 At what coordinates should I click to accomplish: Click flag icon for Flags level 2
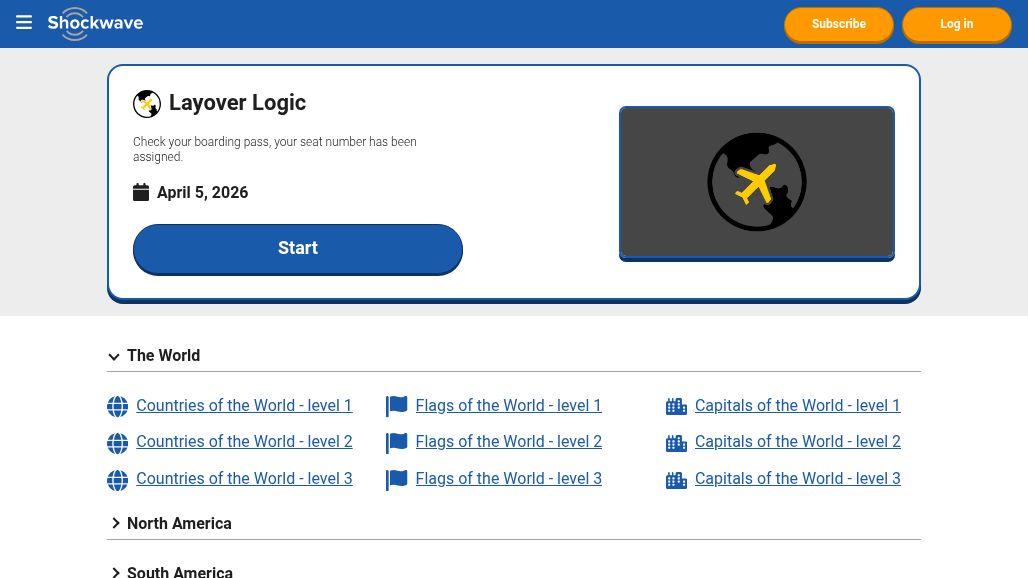click(397, 443)
